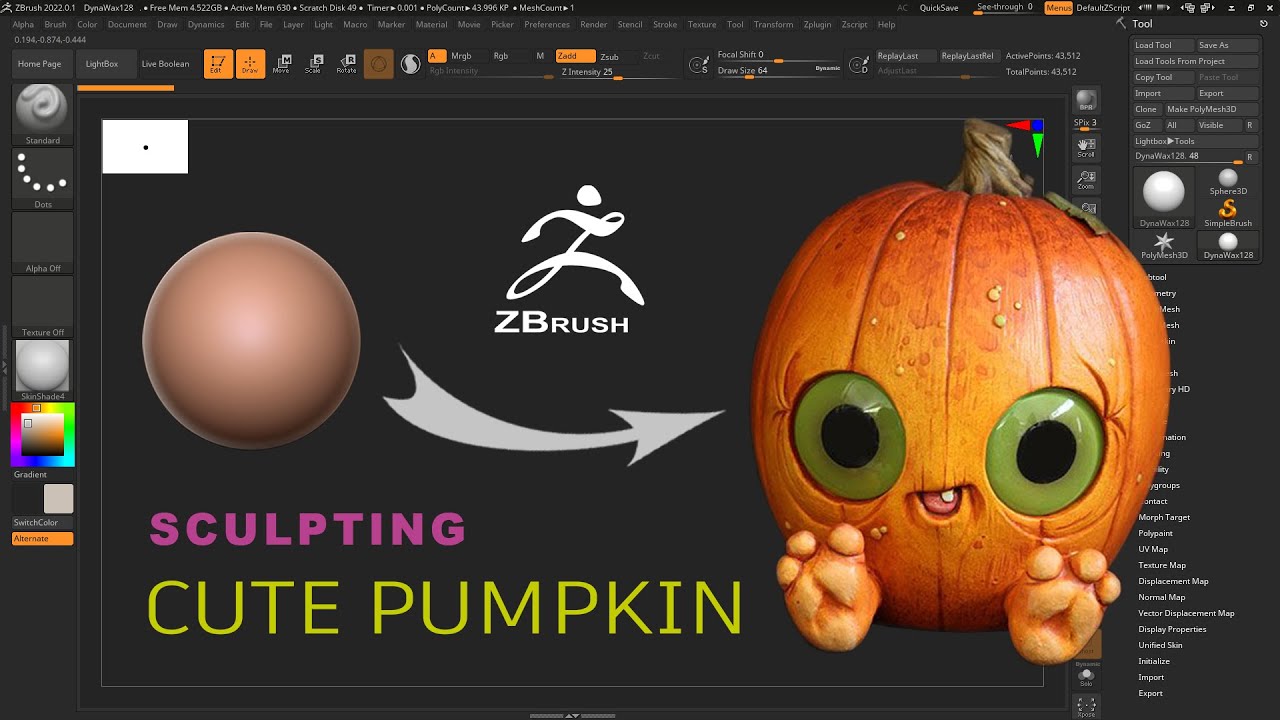Toggle the Menus button

1058,8
